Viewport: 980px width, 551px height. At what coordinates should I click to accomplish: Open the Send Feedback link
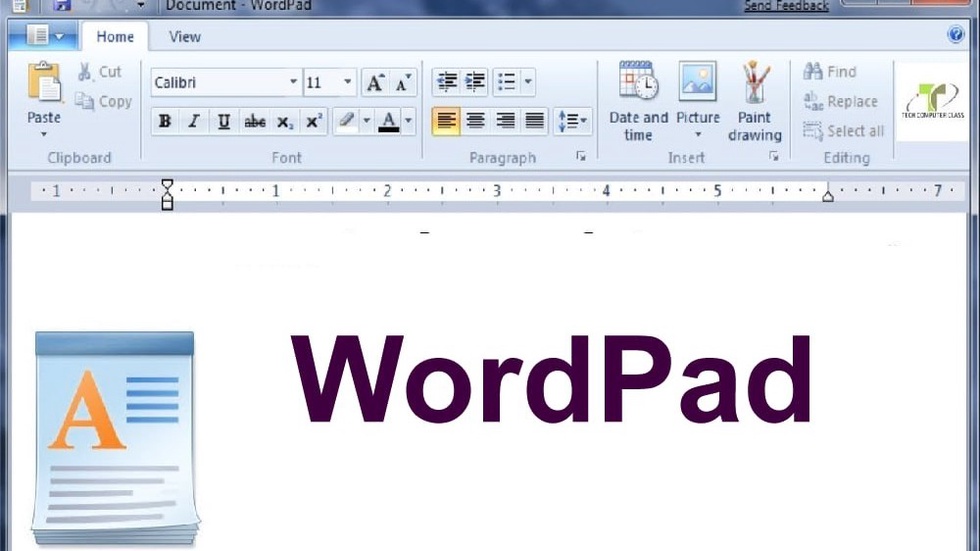point(786,6)
